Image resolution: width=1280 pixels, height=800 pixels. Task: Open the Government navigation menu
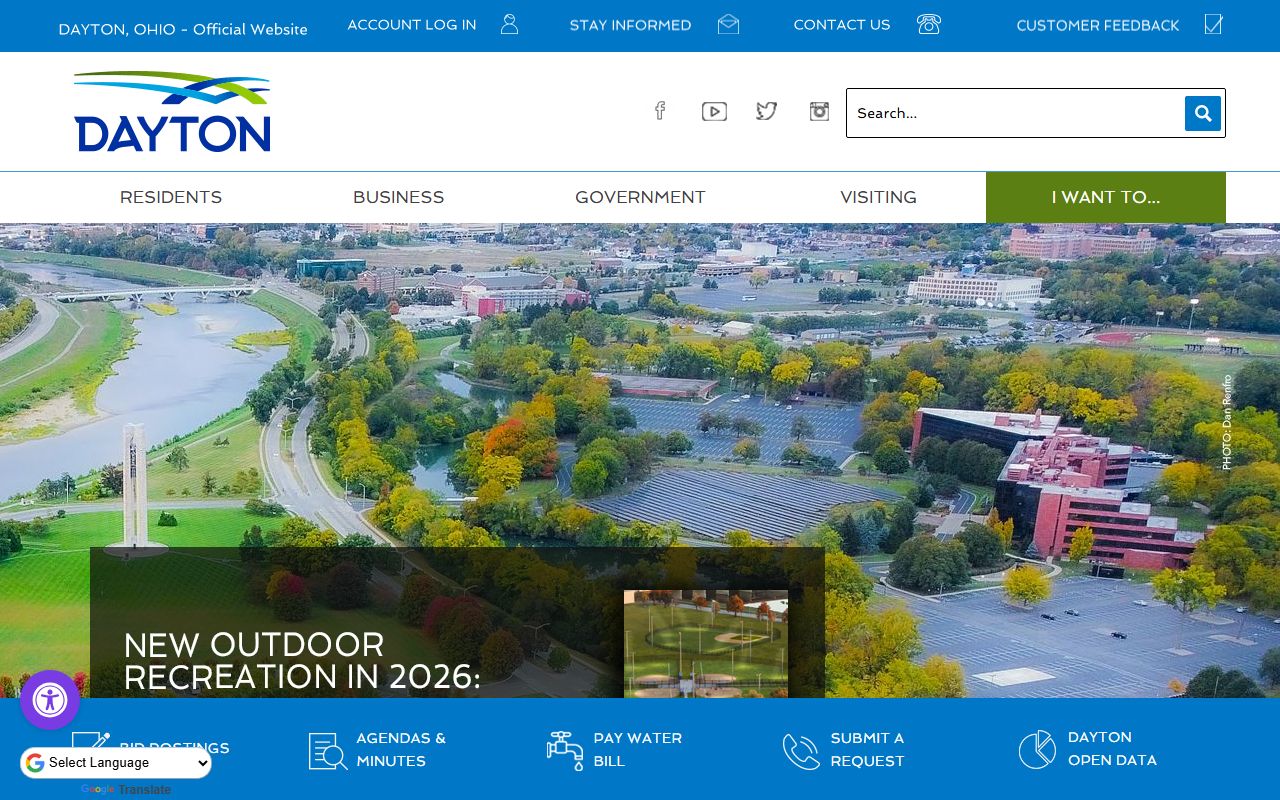(x=640, y=197)
